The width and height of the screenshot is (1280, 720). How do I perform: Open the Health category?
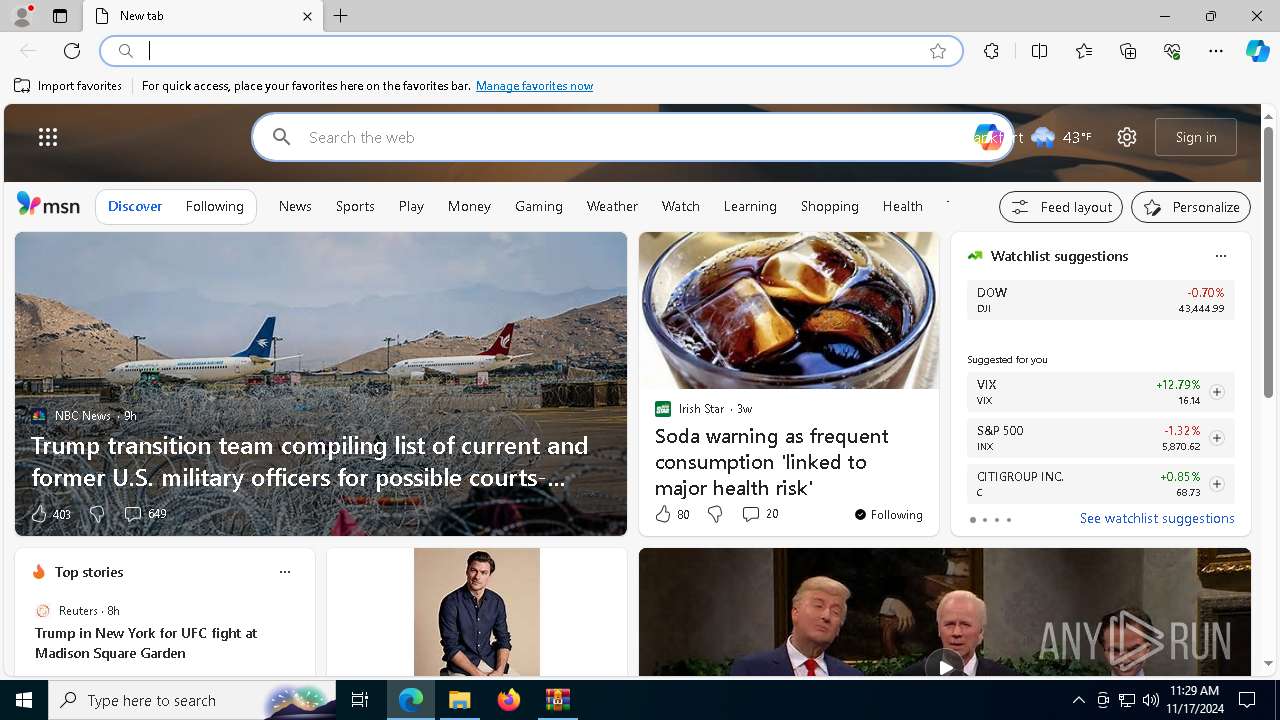tap(902, 206)
